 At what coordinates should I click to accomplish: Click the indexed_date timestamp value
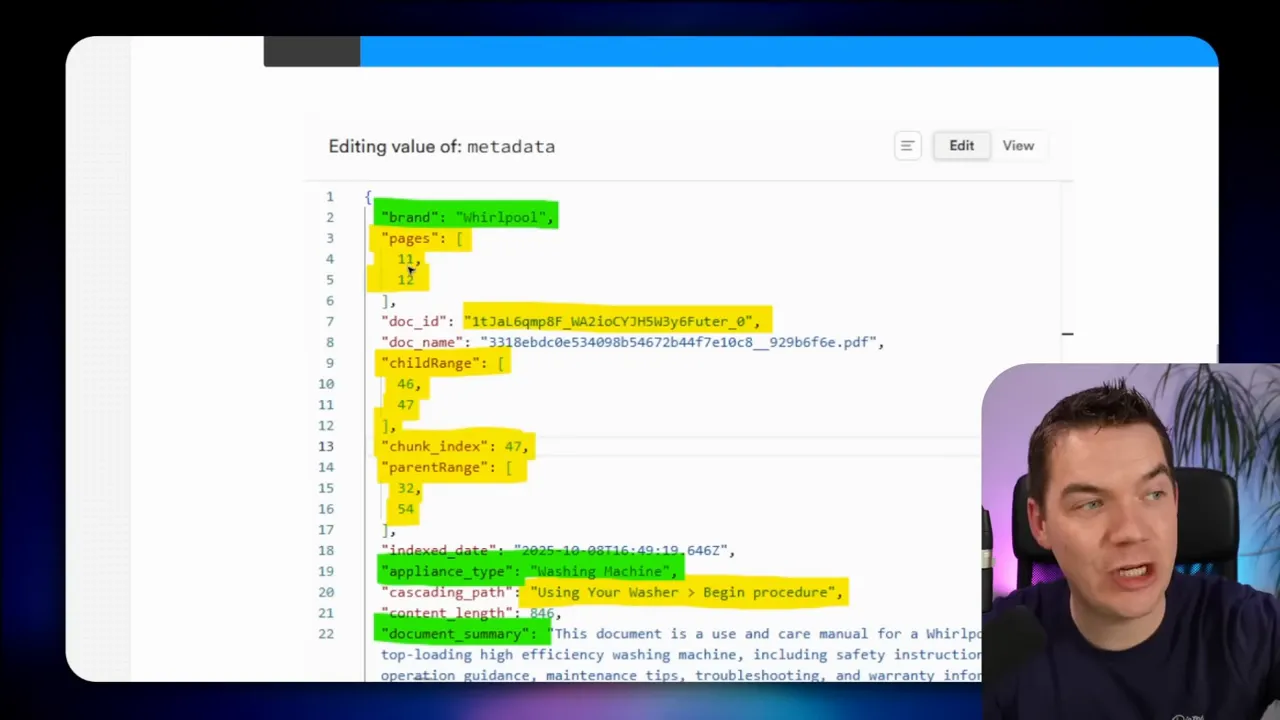(x=624, y=550)
